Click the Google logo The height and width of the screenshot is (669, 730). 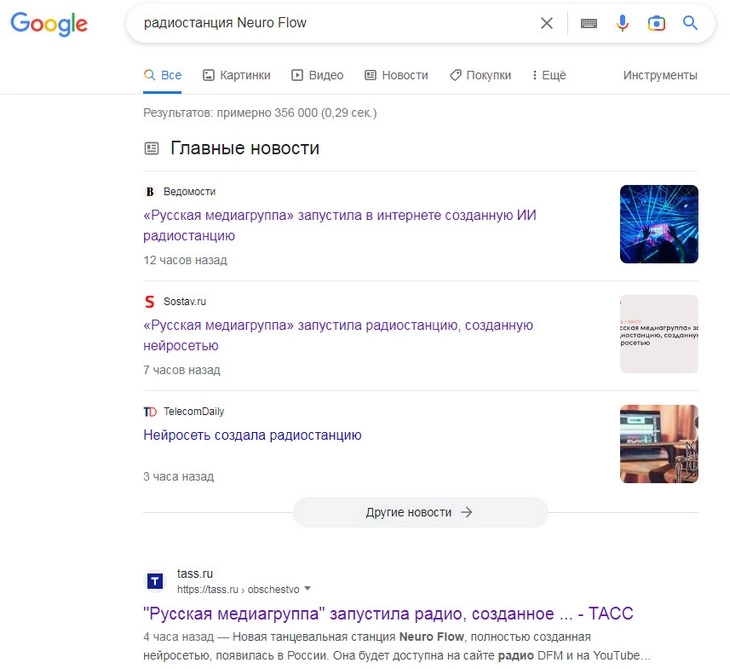[x=49, y=24]
